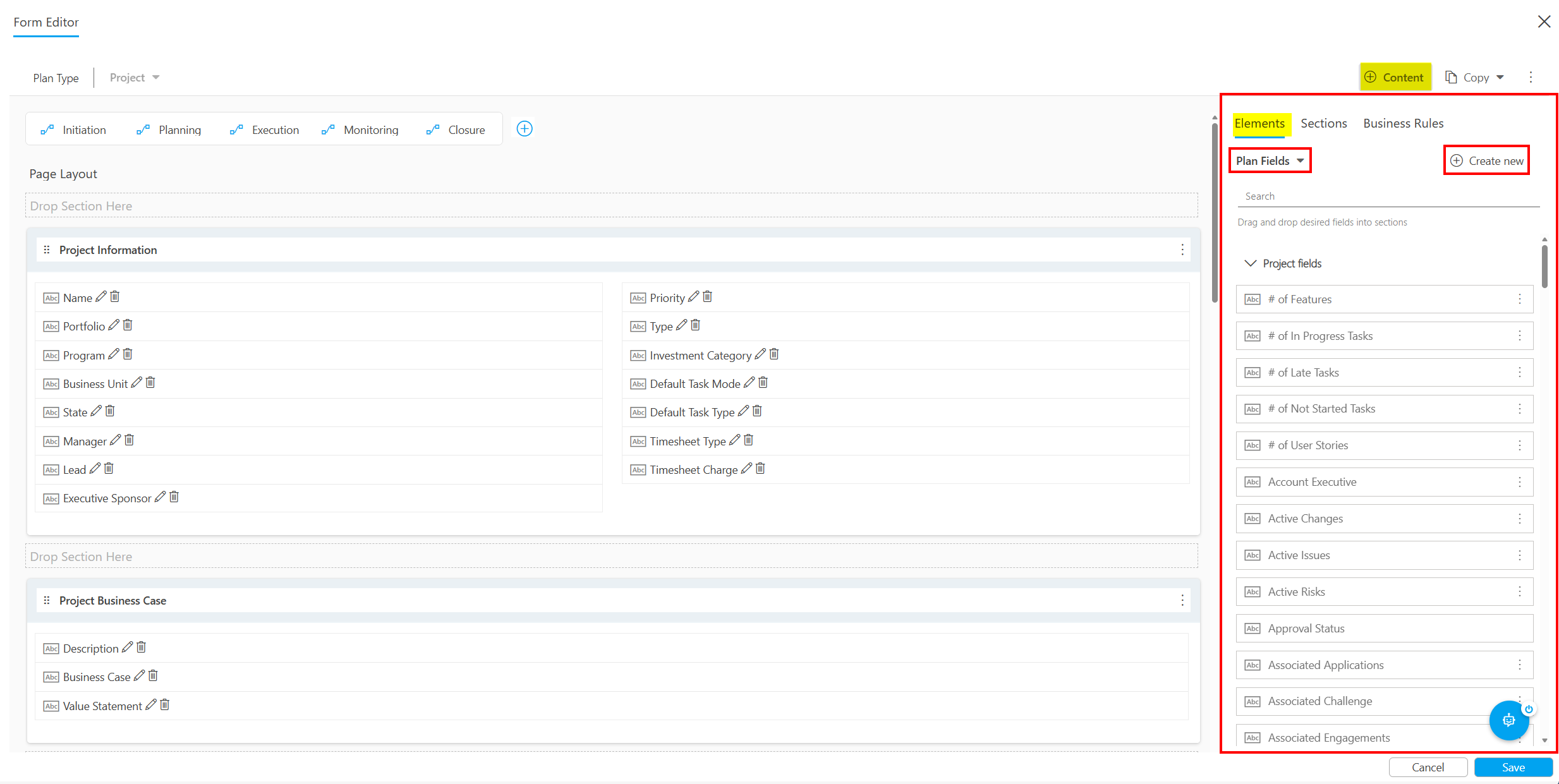The image size is (1559, 784).
Task: Switch to the Sections tab
Action: coord(1323,123)
